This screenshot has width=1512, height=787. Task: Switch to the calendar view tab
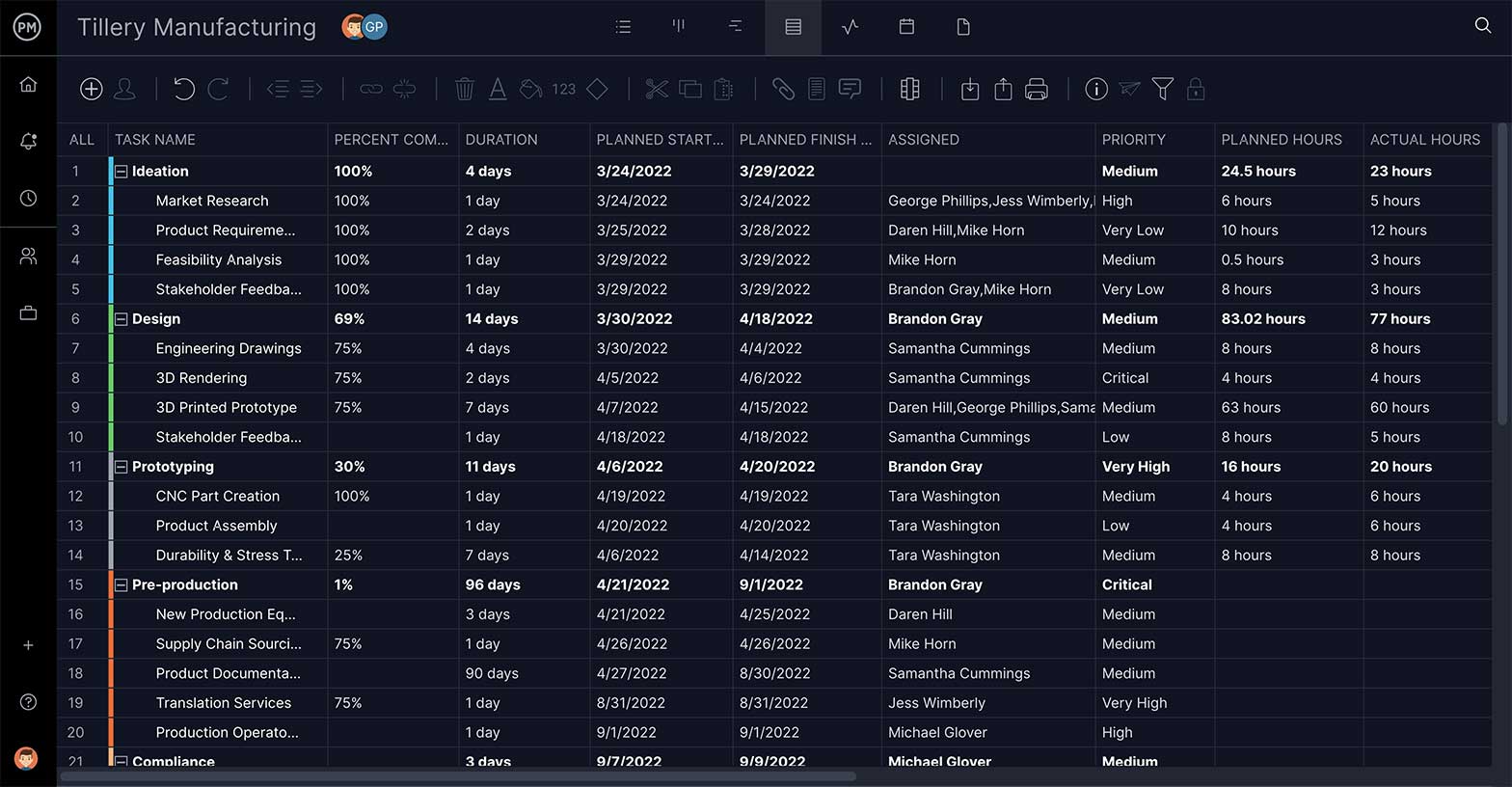point(906,27)
